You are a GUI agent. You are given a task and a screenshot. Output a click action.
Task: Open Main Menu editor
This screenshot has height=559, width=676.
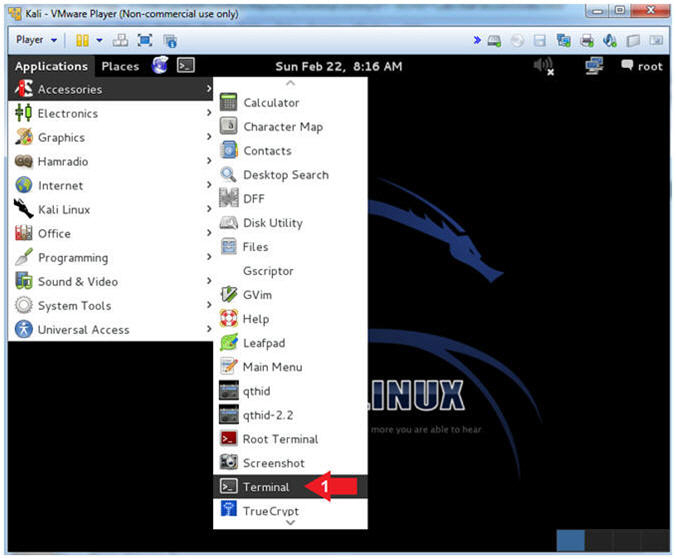tap(290, 367)
